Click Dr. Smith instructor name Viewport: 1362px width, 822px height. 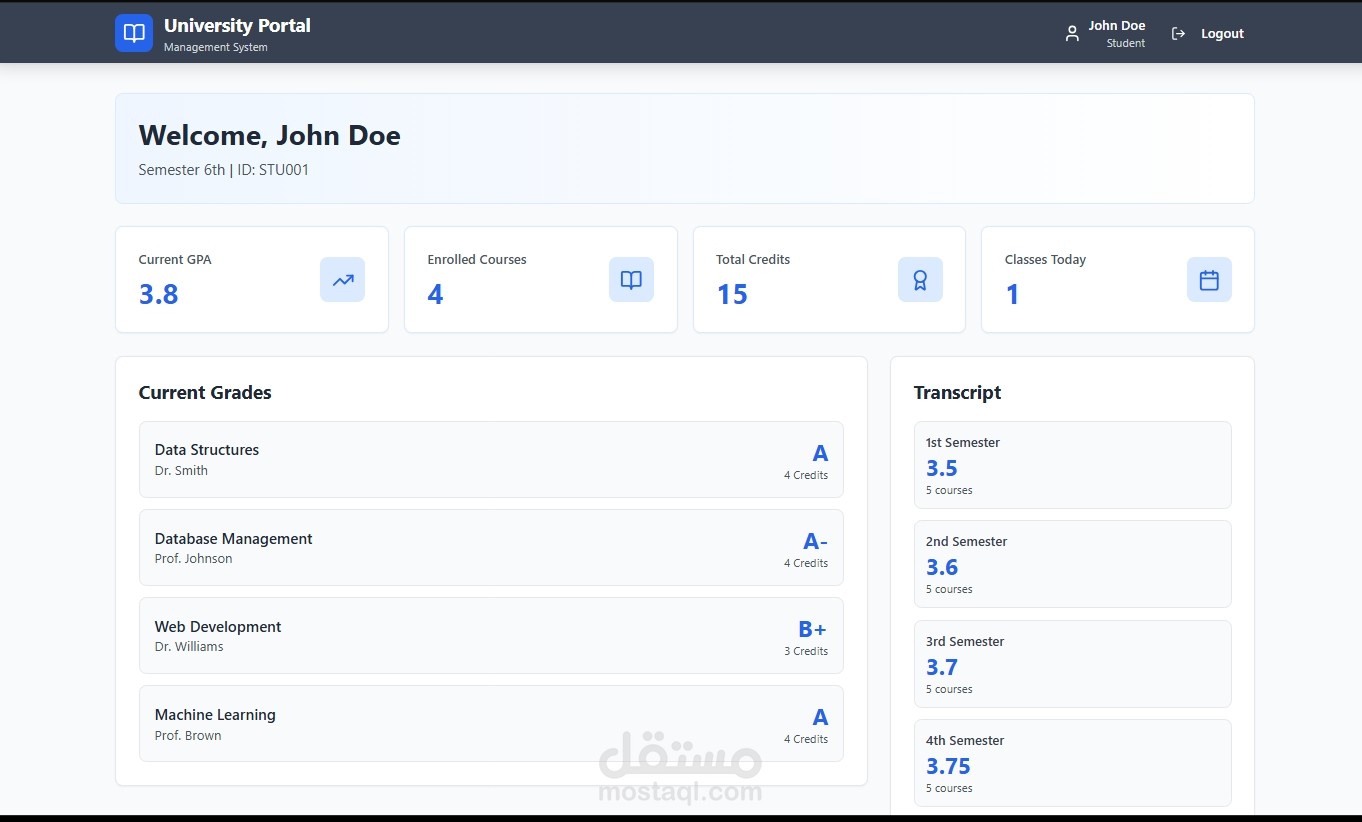pyautogui.click(x=181, y=471)
